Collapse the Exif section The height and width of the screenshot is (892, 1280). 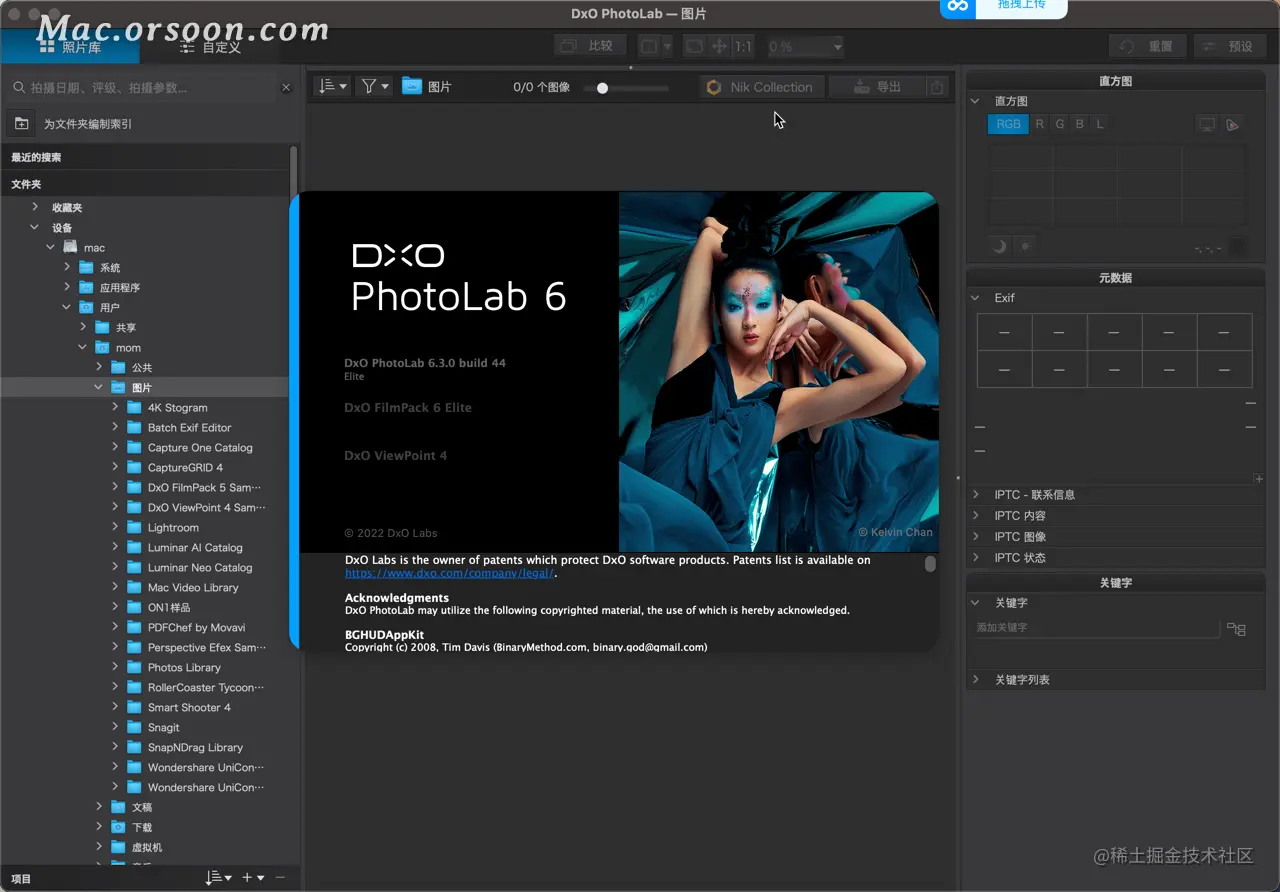(x=976, y=298)
